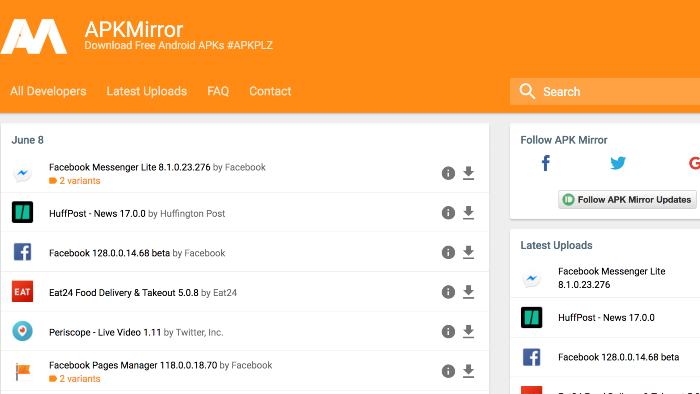Click the Search input field

605,91
